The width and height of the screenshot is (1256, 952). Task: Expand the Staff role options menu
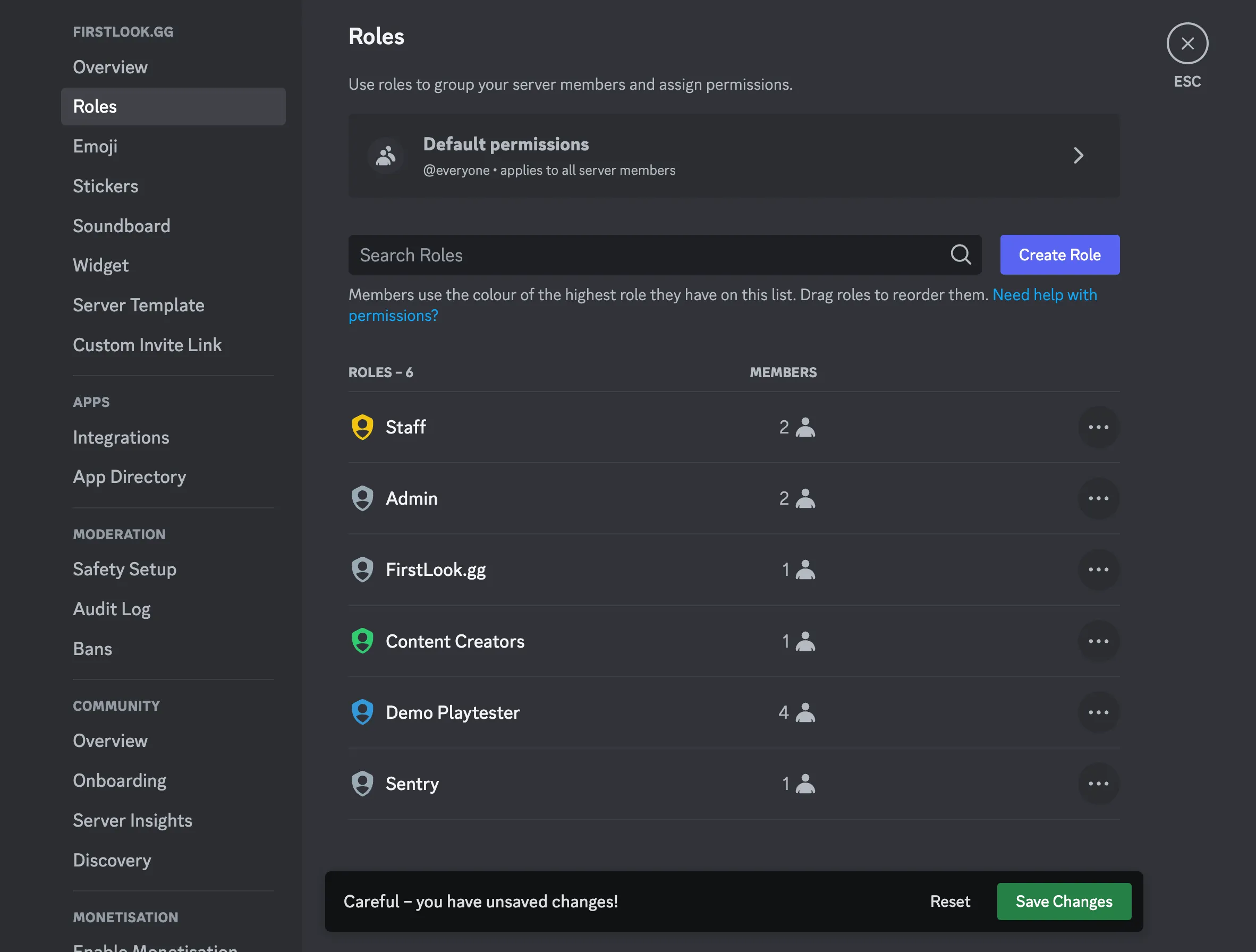[x=1098, y=426]
